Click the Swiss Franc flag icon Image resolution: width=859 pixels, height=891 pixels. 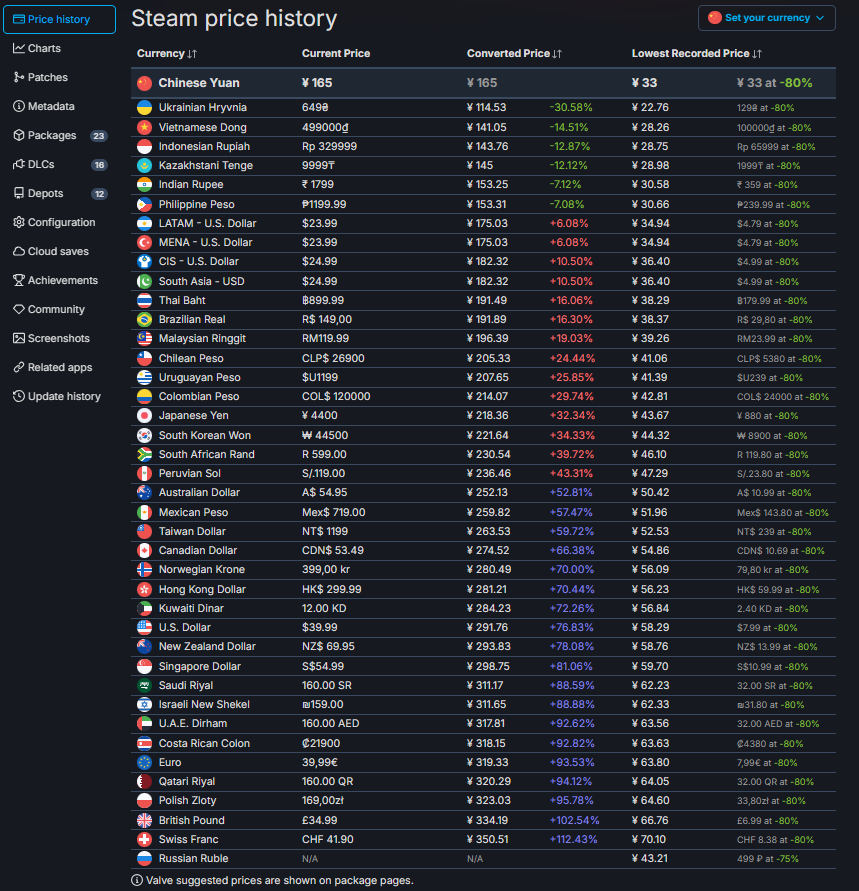pos(144,839)
